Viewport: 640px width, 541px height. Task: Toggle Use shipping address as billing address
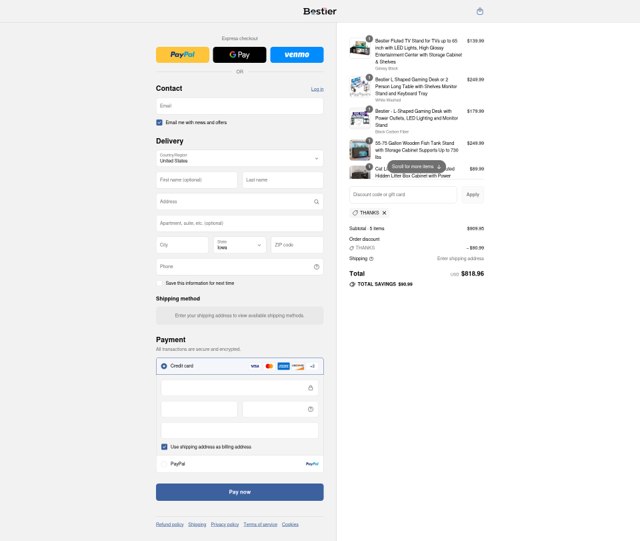coord(164,447)
